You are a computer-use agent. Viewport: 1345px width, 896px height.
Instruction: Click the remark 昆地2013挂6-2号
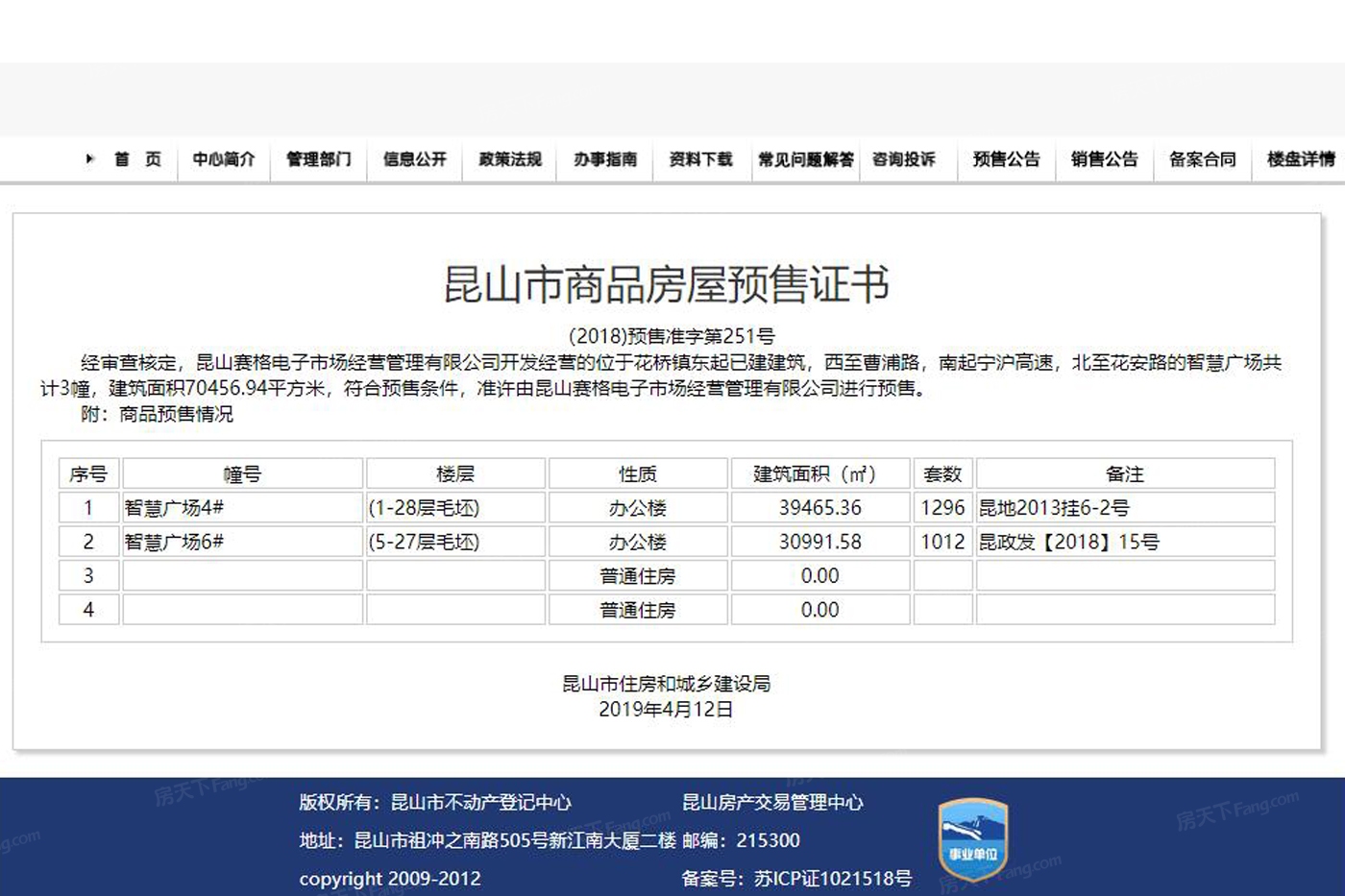(x=1054, y=508)
